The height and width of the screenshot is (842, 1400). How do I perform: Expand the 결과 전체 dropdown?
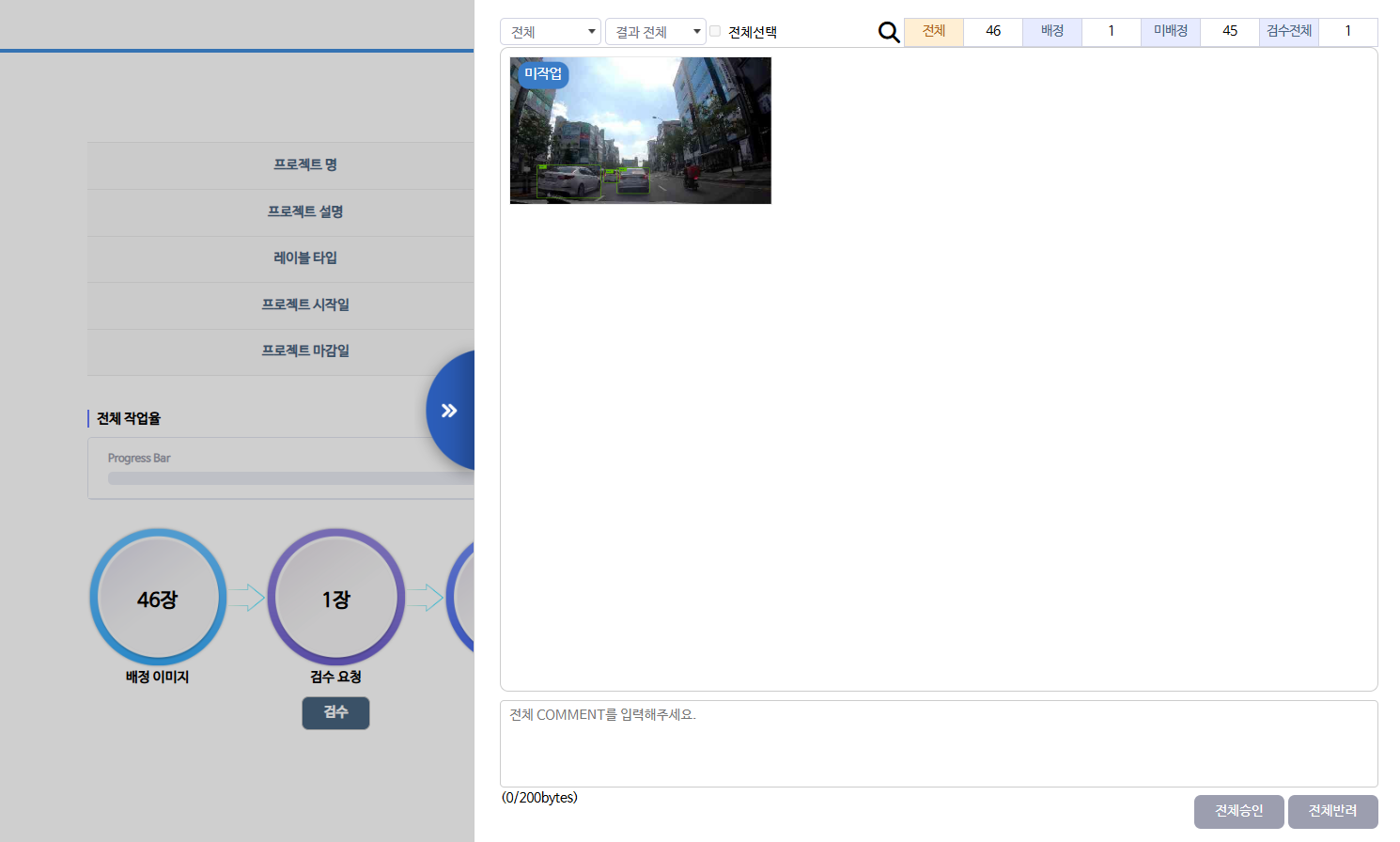coord(655,32)
